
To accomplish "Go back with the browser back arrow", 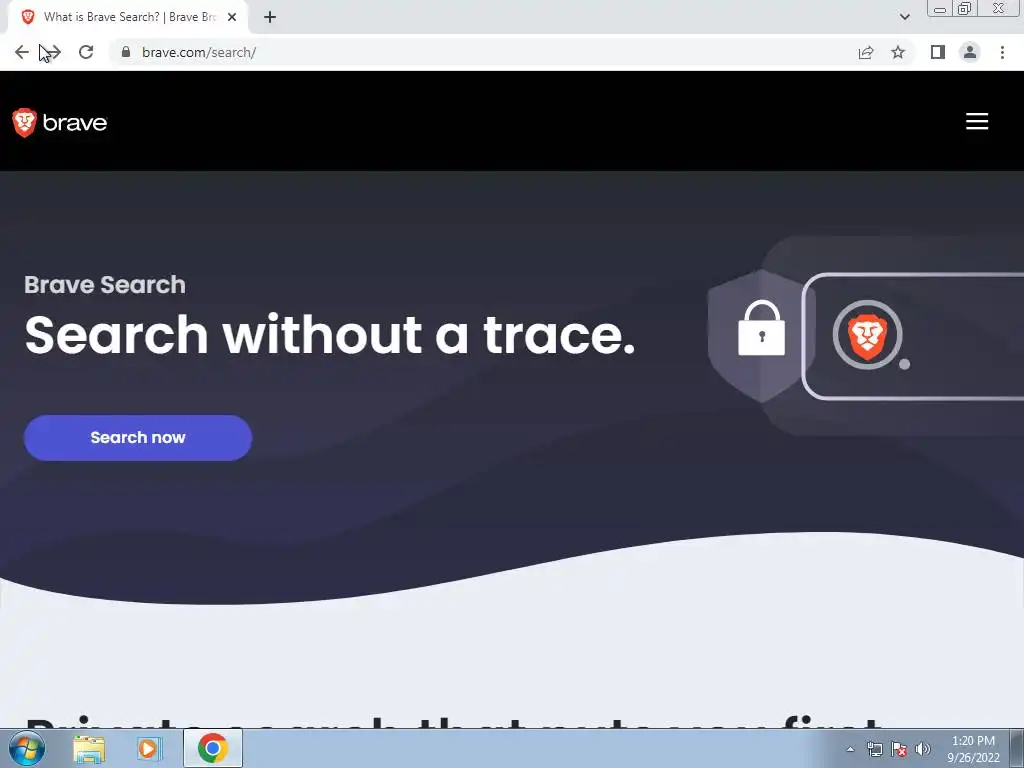I will tap(22, 52).
